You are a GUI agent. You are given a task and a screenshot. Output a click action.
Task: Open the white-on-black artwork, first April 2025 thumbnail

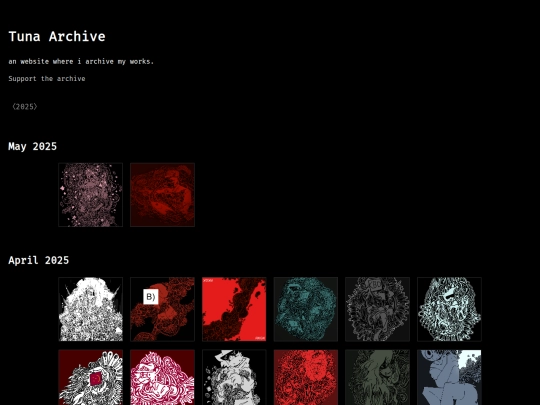[91, 309]
